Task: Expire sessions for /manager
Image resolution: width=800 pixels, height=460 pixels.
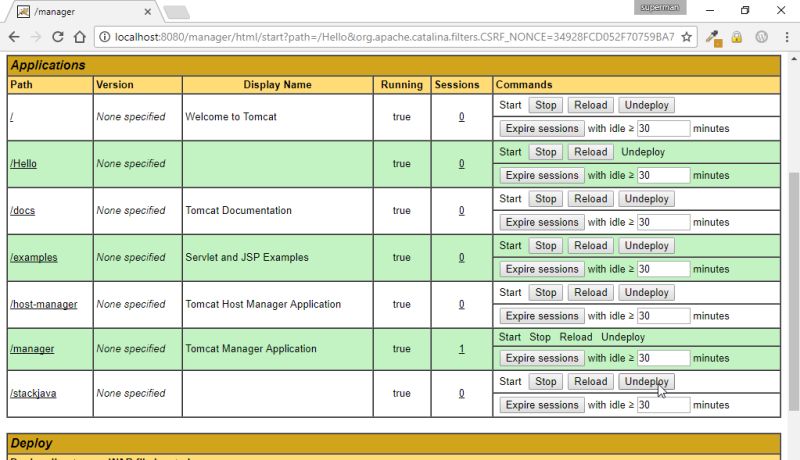Action: click(x=542, y=358)
